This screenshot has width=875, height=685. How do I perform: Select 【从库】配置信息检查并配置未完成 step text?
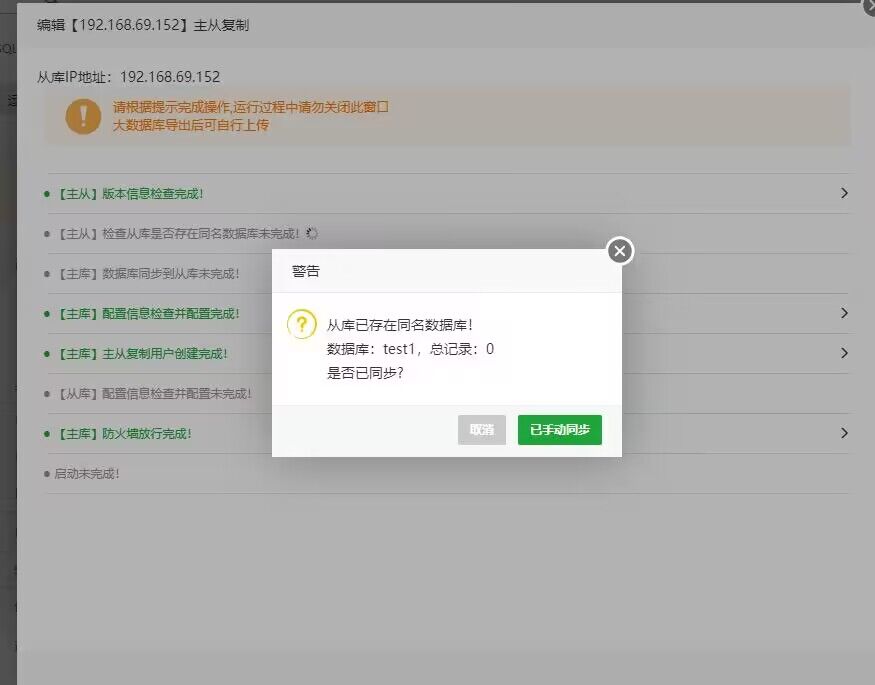154,394
